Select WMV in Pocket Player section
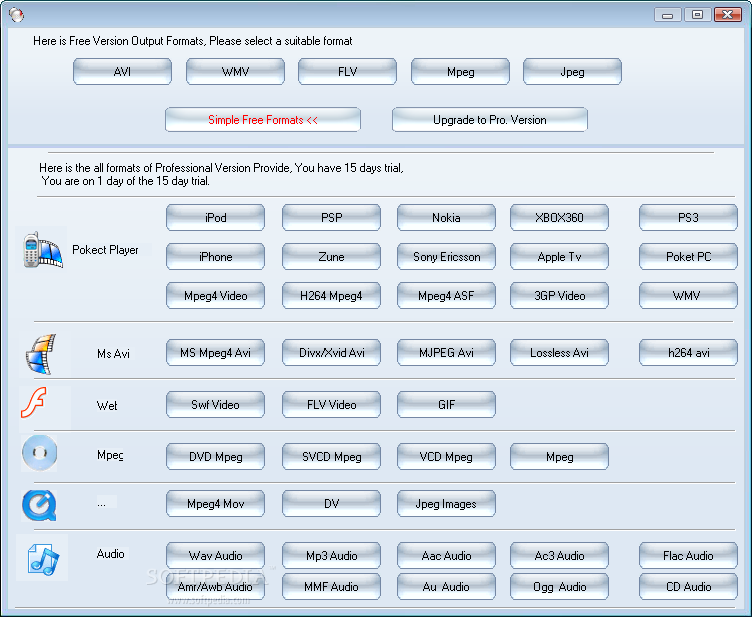Screen dimensions: 752x617 [688, 296]
